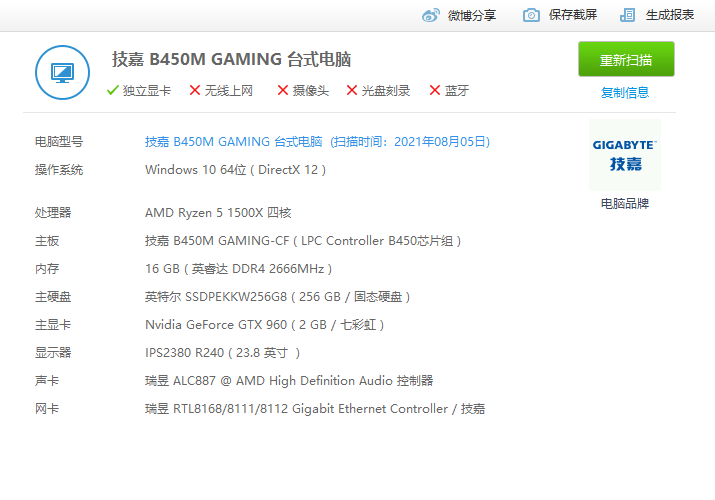Click the 保存截屏 text
This screenshot has width=715, height=500.
point(573,15)
